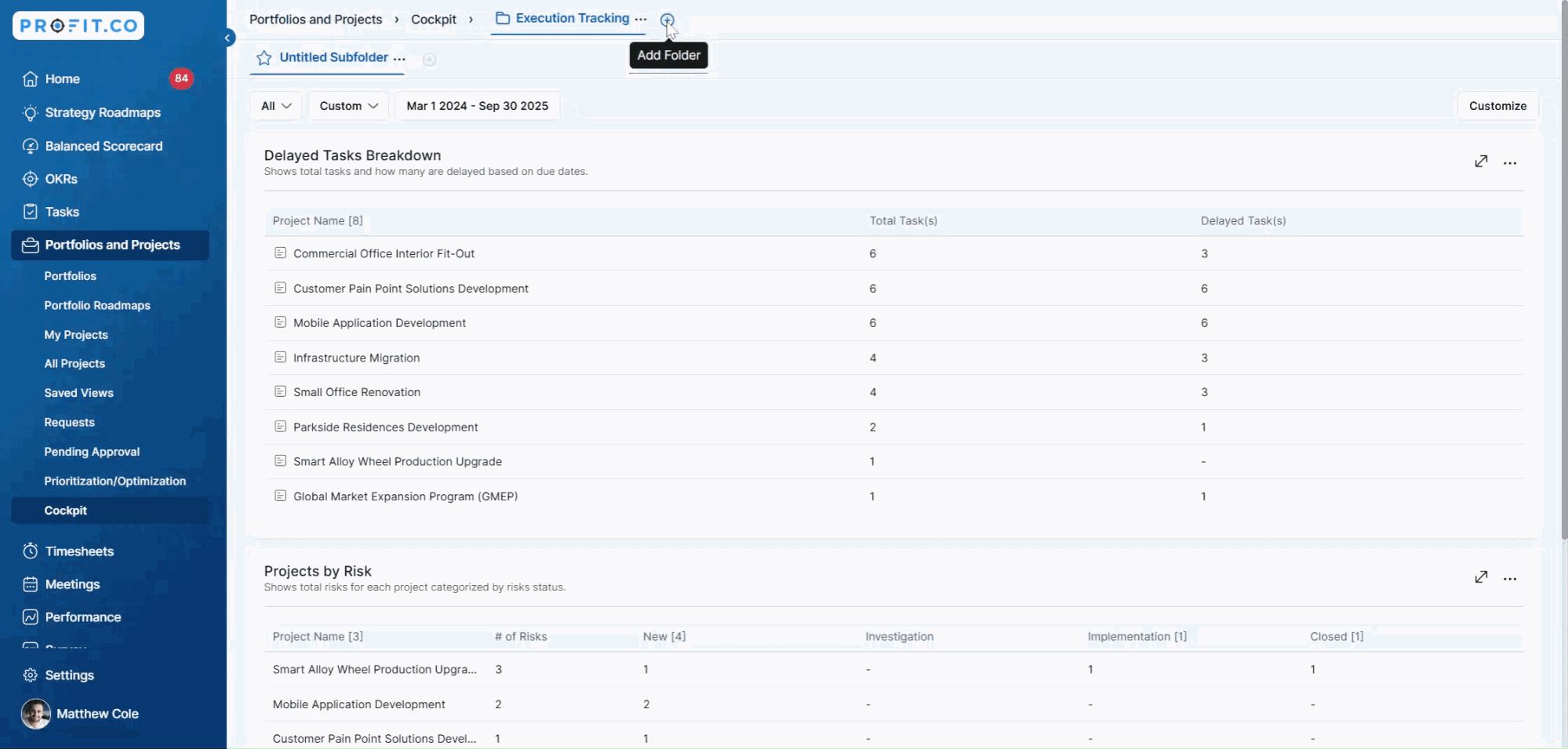1568x749 pixels.
Task: Collapse the navigation sidebar with the chevron
Action: [x=227, y=37]
